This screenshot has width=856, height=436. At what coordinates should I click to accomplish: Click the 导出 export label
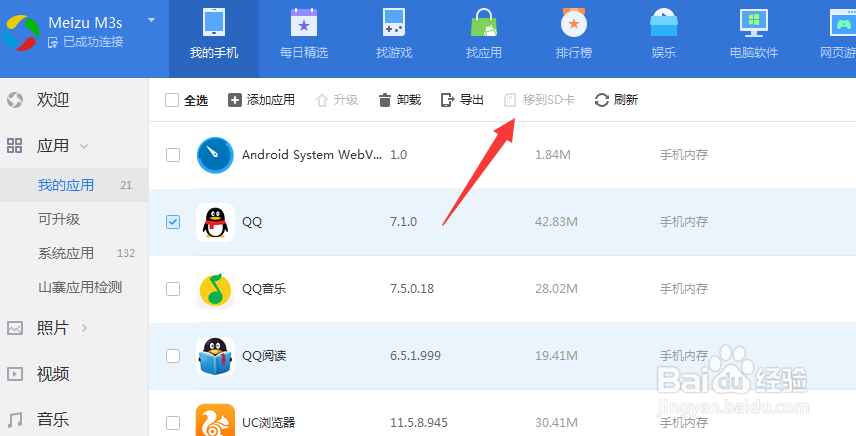click(472, 100)
